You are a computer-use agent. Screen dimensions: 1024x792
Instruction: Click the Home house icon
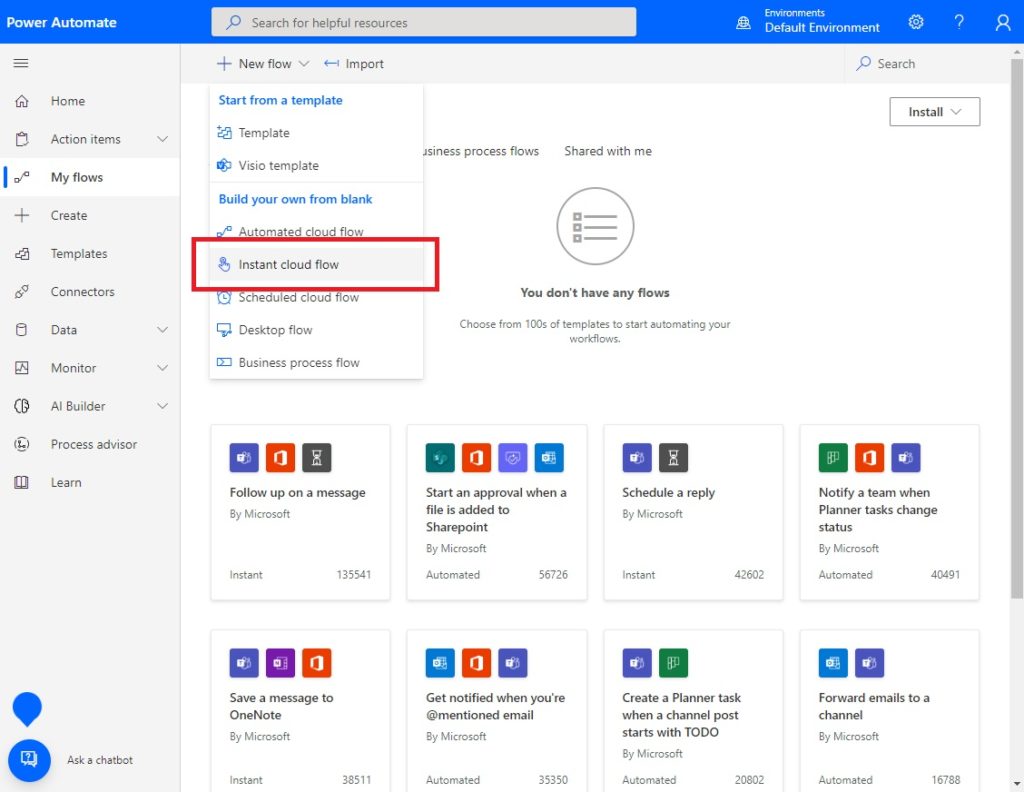click(22, 101)
